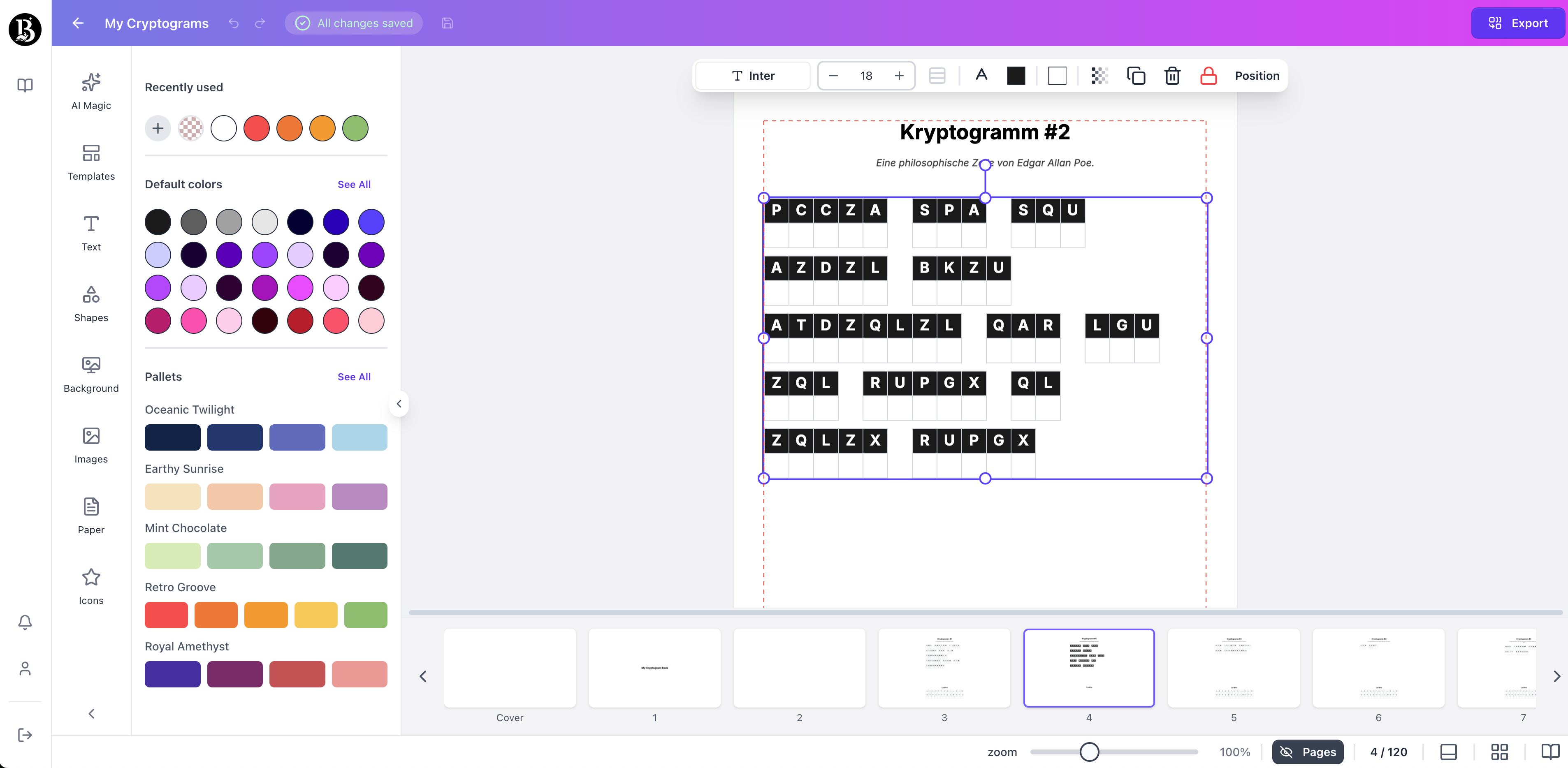This screenshot has width=1568, height=768.
Task: Open the Background panel
Action: point(90,372)
